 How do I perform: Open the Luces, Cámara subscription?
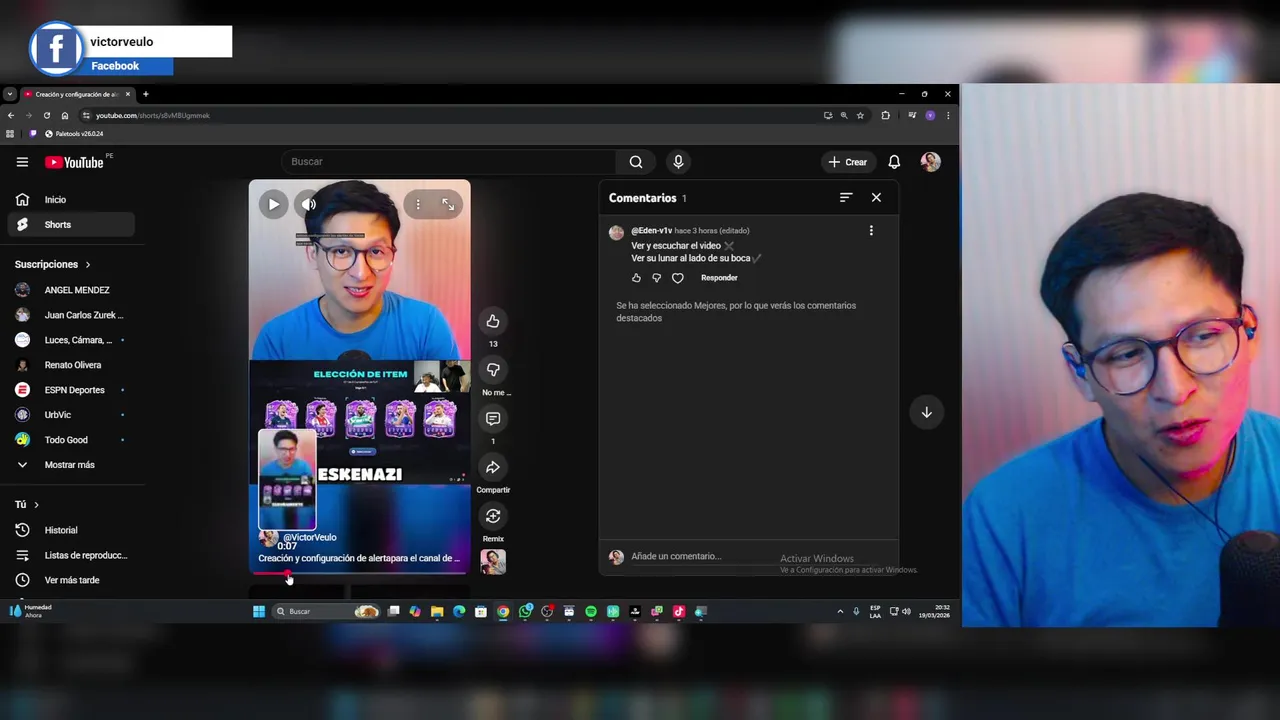click(x=70, y=340)
